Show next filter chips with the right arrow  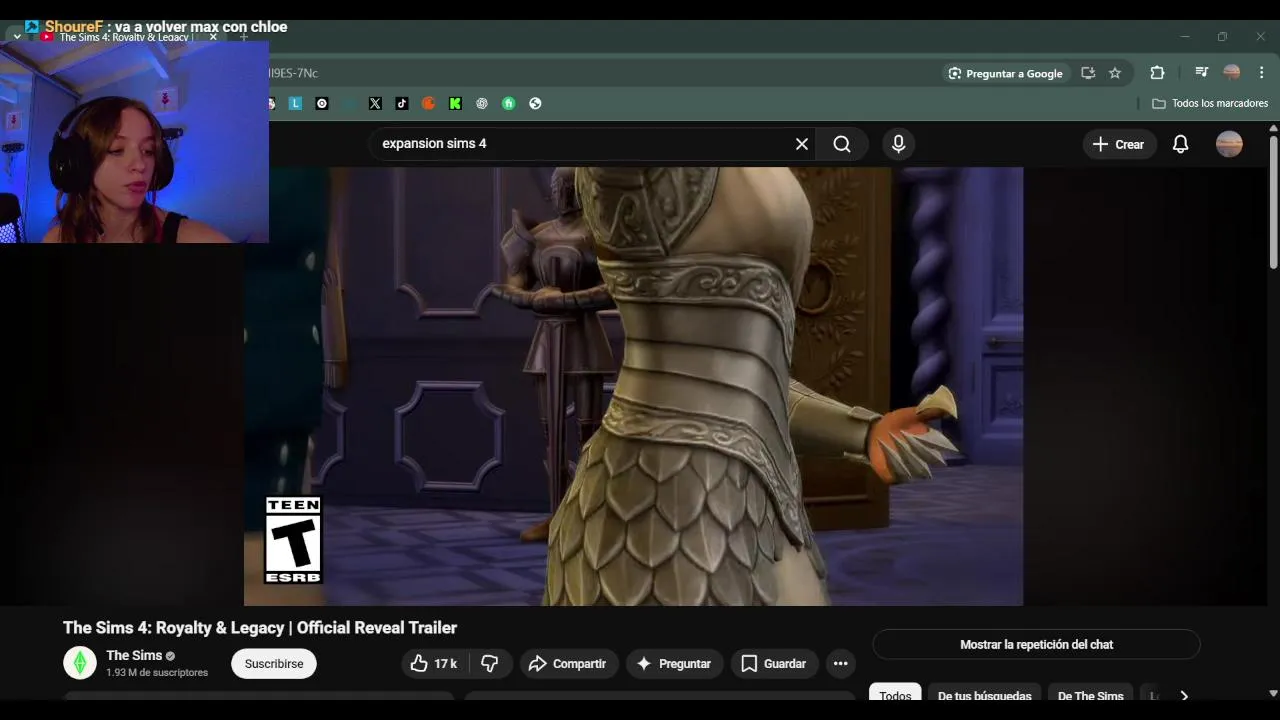point(1184,696)
